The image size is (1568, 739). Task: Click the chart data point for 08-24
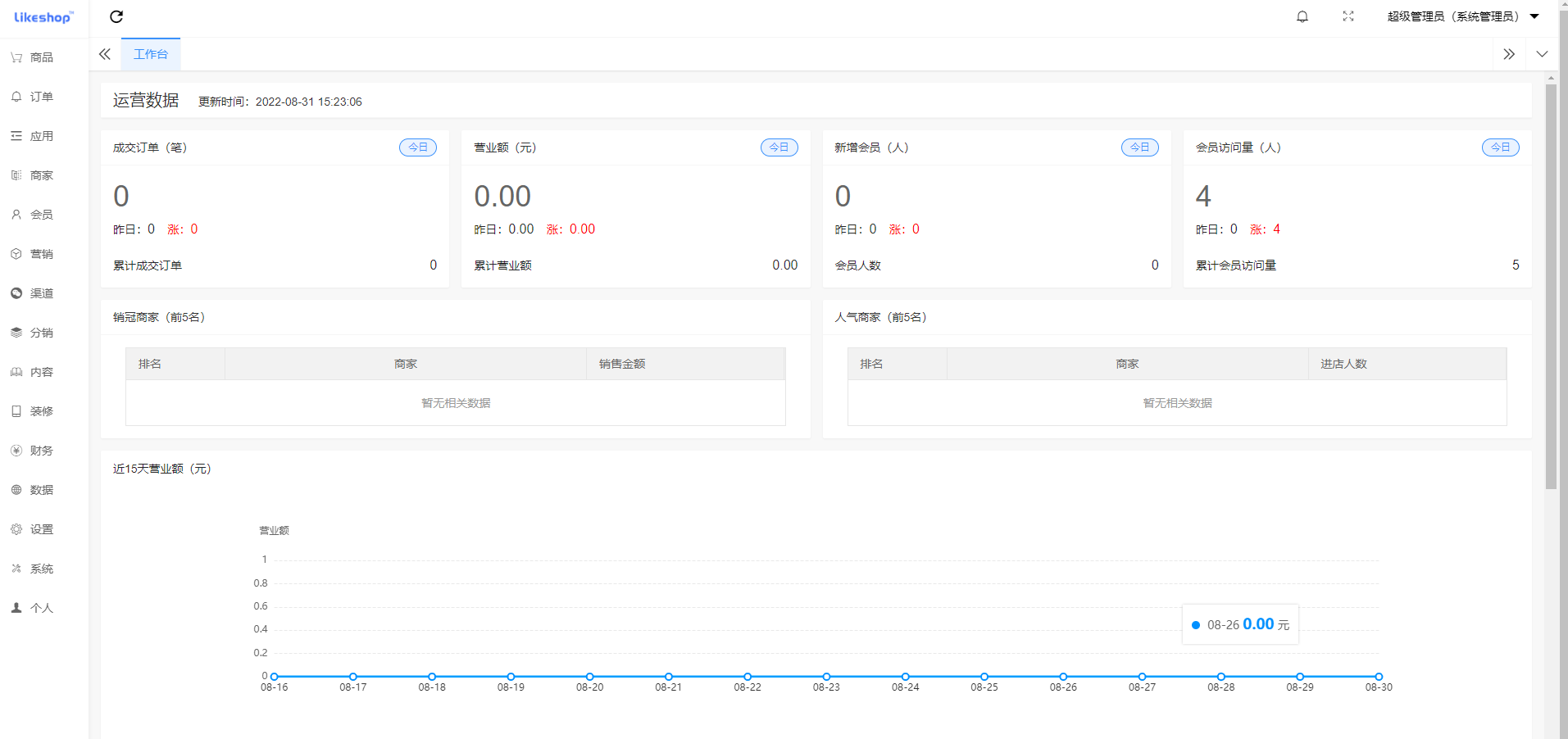click(x=906, y=677)
